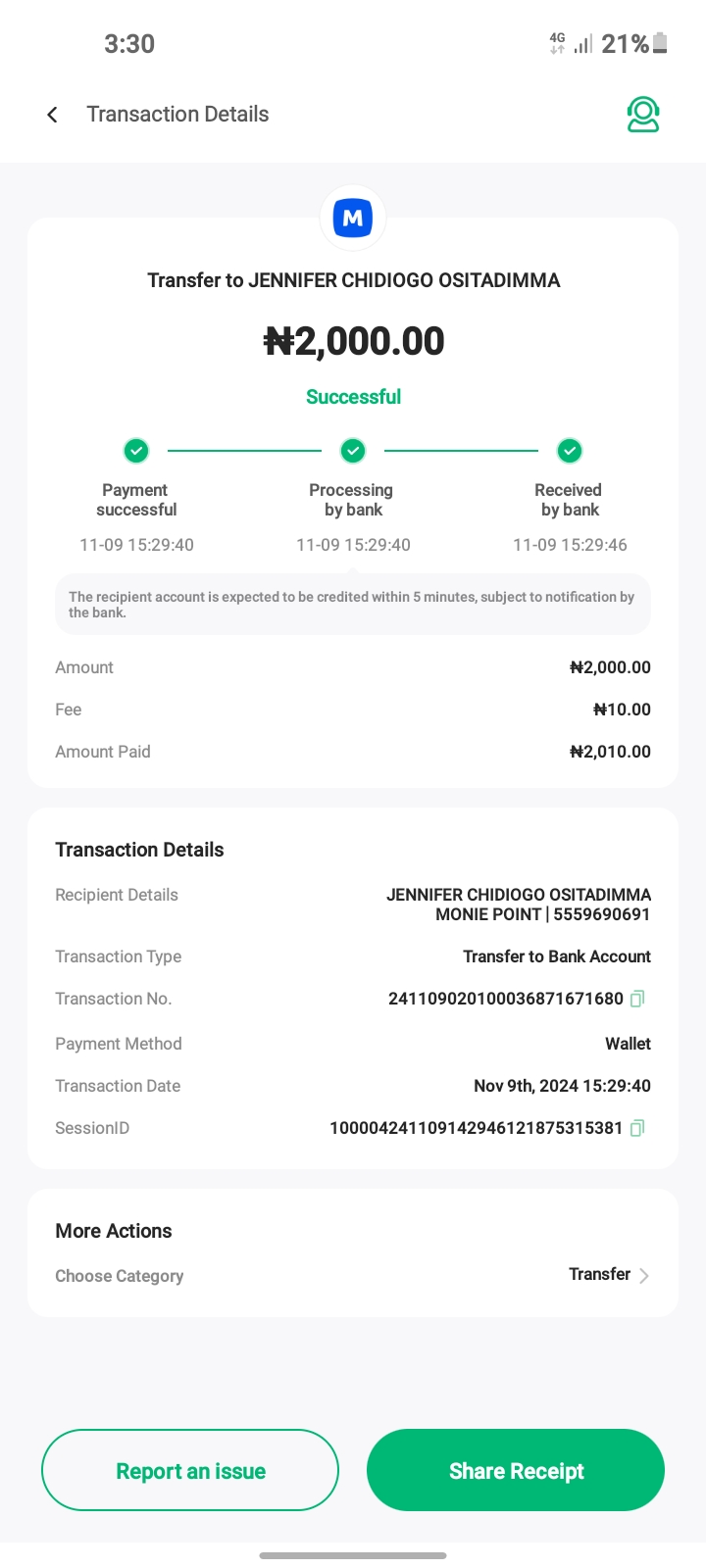Tap the Payment successful checkmark
Screen dimensions: 706x1568
(136, 451)
